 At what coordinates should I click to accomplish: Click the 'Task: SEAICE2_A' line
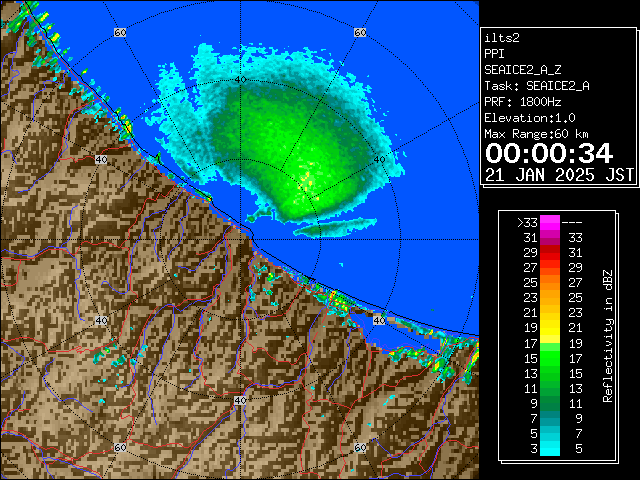point(537,86)
